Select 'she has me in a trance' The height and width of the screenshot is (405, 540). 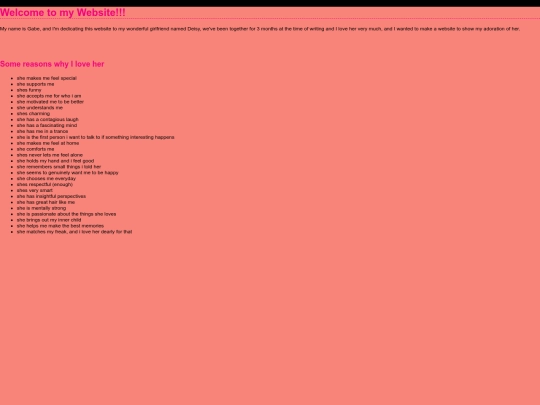(43, 131)
